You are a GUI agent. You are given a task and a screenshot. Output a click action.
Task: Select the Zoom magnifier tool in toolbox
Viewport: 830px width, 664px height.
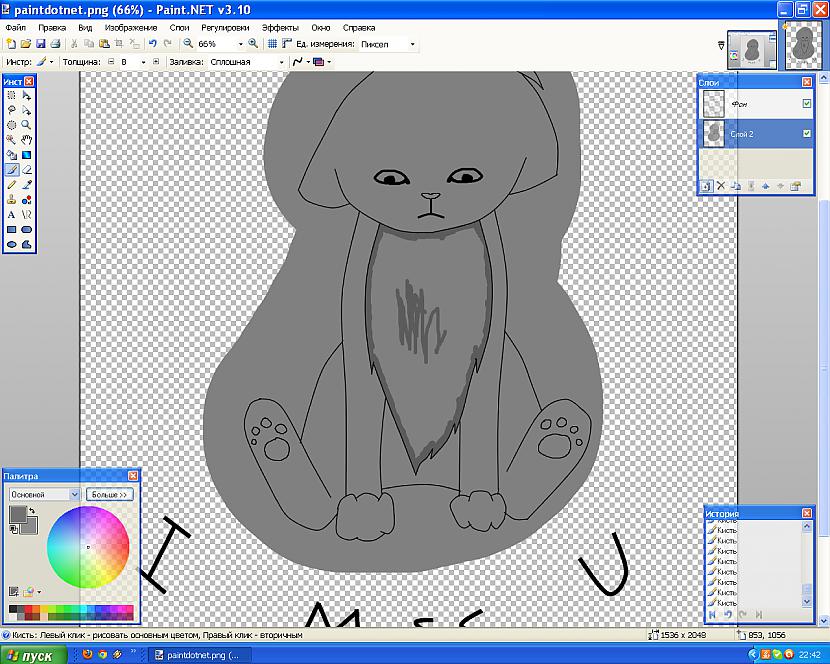(x=26, y=125)
